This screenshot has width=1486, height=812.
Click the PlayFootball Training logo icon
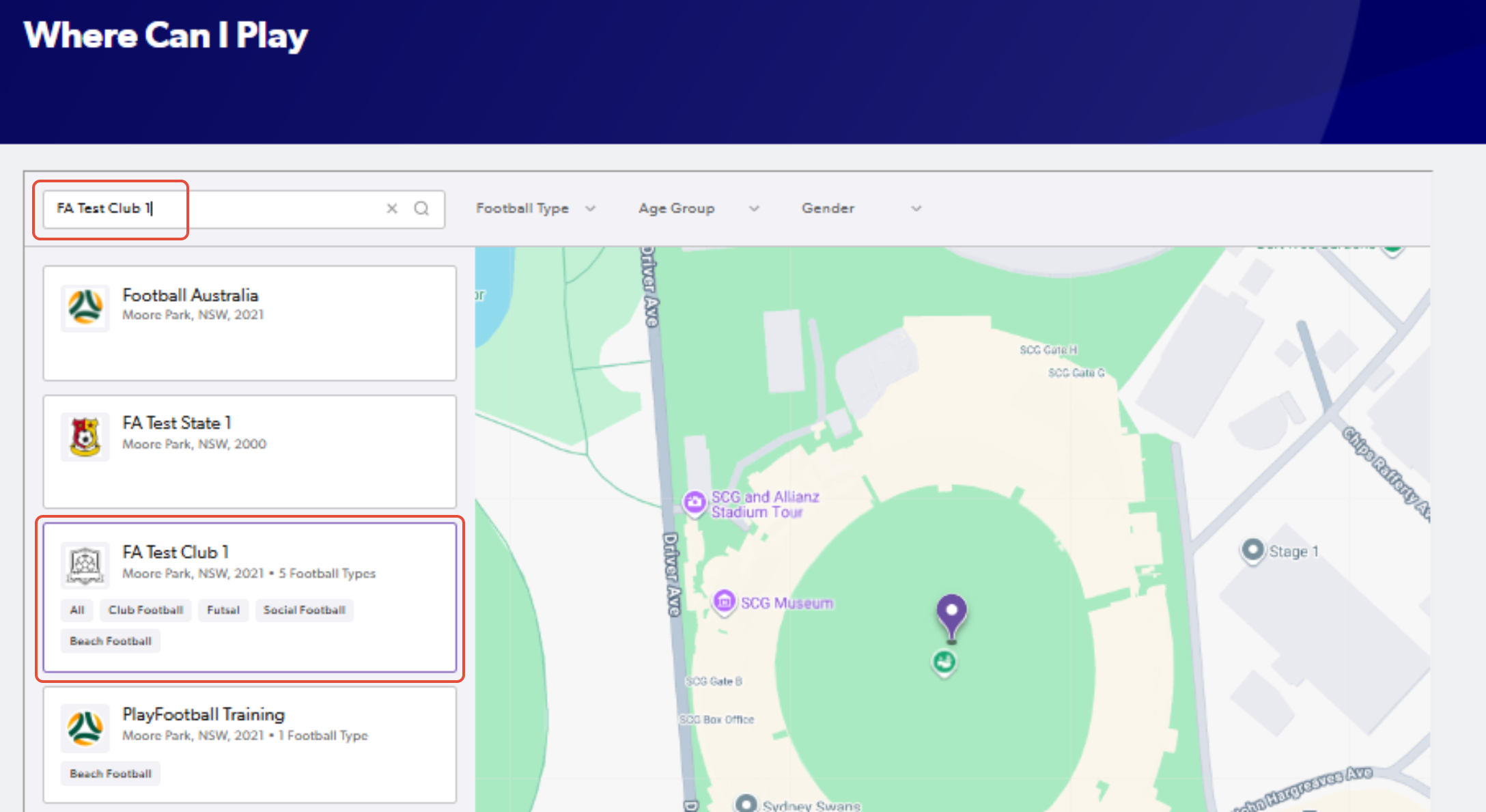tap(85, 728)
